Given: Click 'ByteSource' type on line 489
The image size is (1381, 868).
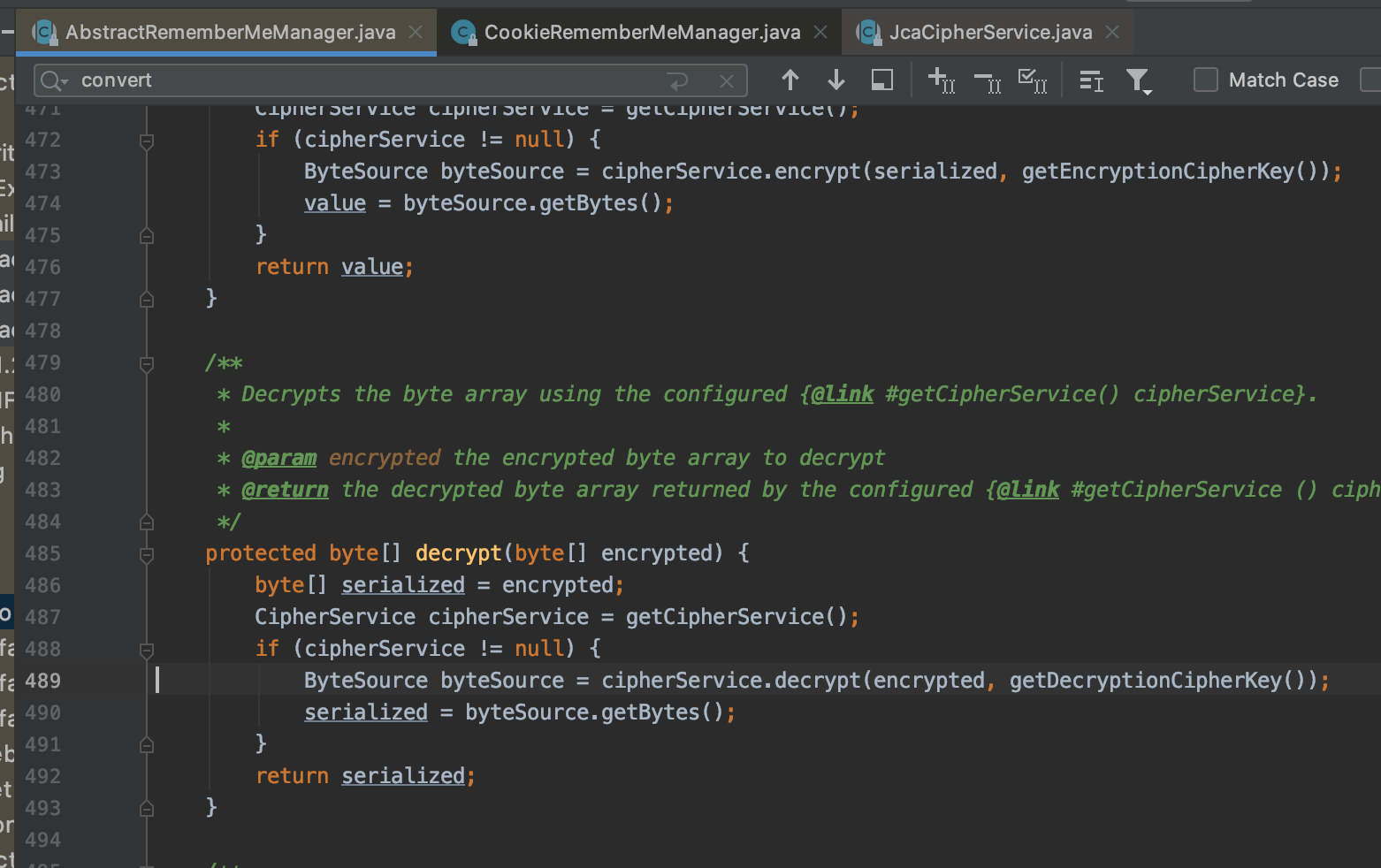Looking at the screenshot, I should pos(366,681).
